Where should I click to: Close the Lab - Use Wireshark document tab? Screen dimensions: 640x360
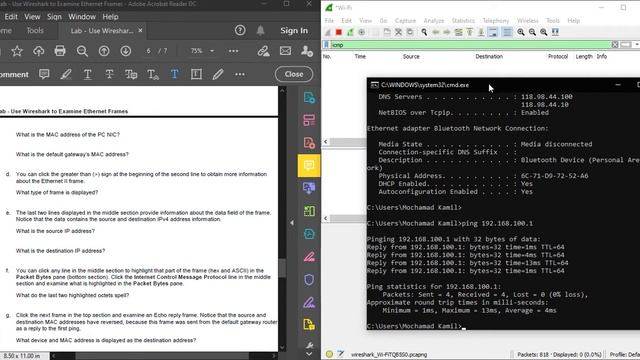140,31
